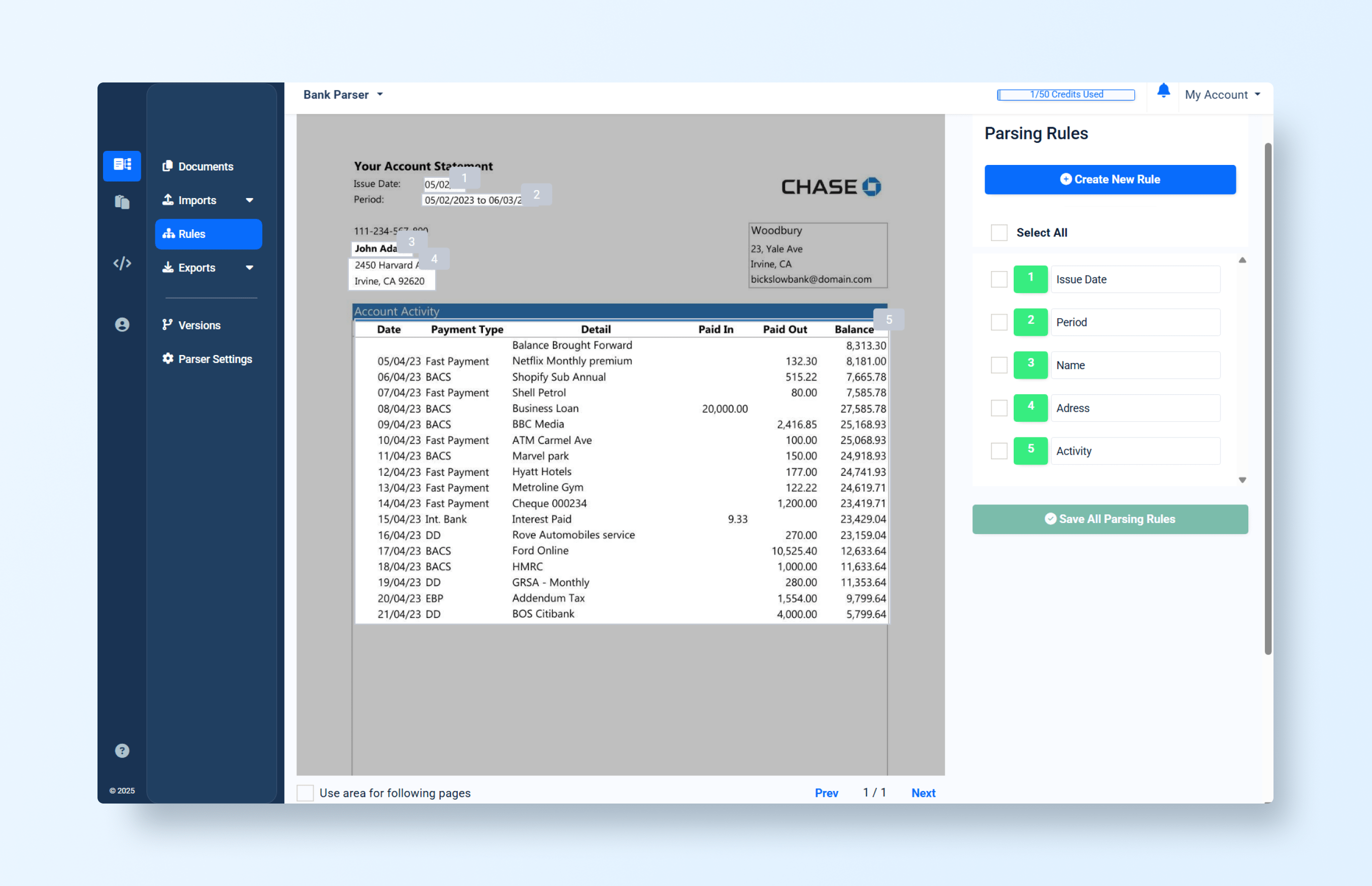Open the Bank Parser dropdown
The height and width of the screenshot is (886, 1372).
point(343,95)
